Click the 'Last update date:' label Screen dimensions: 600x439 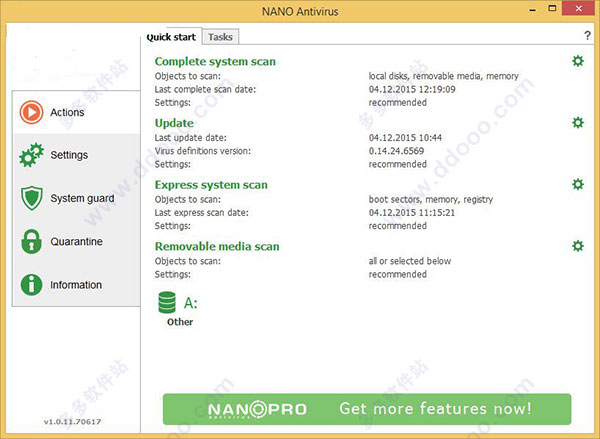pos(191,137)
